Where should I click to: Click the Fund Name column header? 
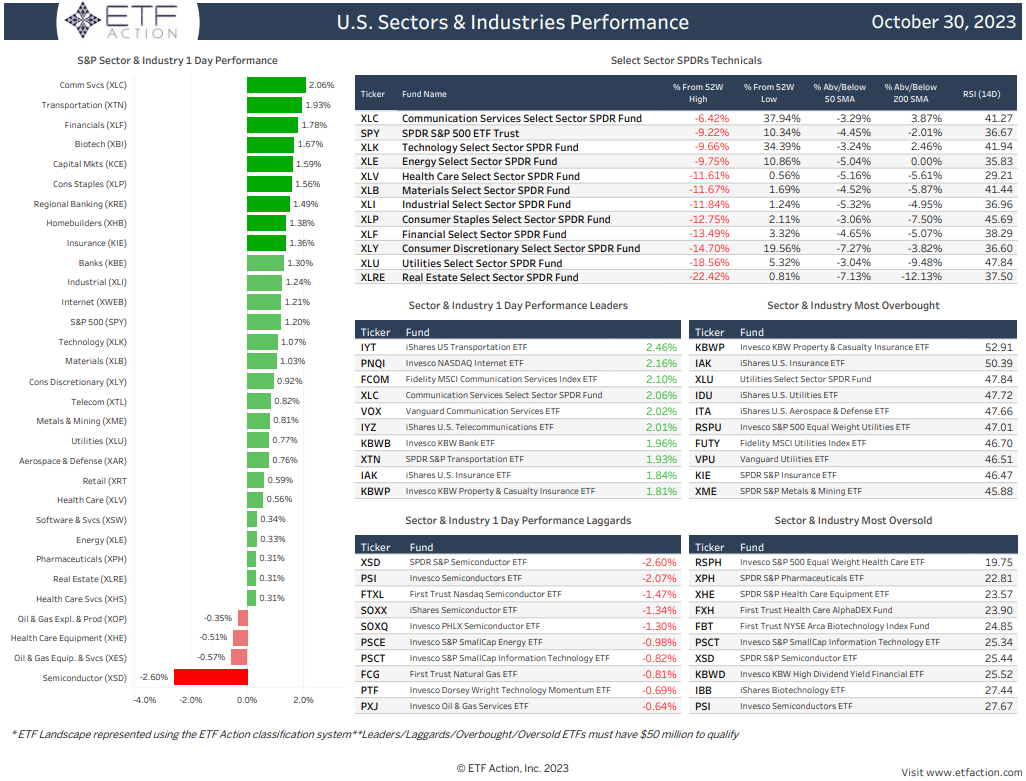[424, 94]
